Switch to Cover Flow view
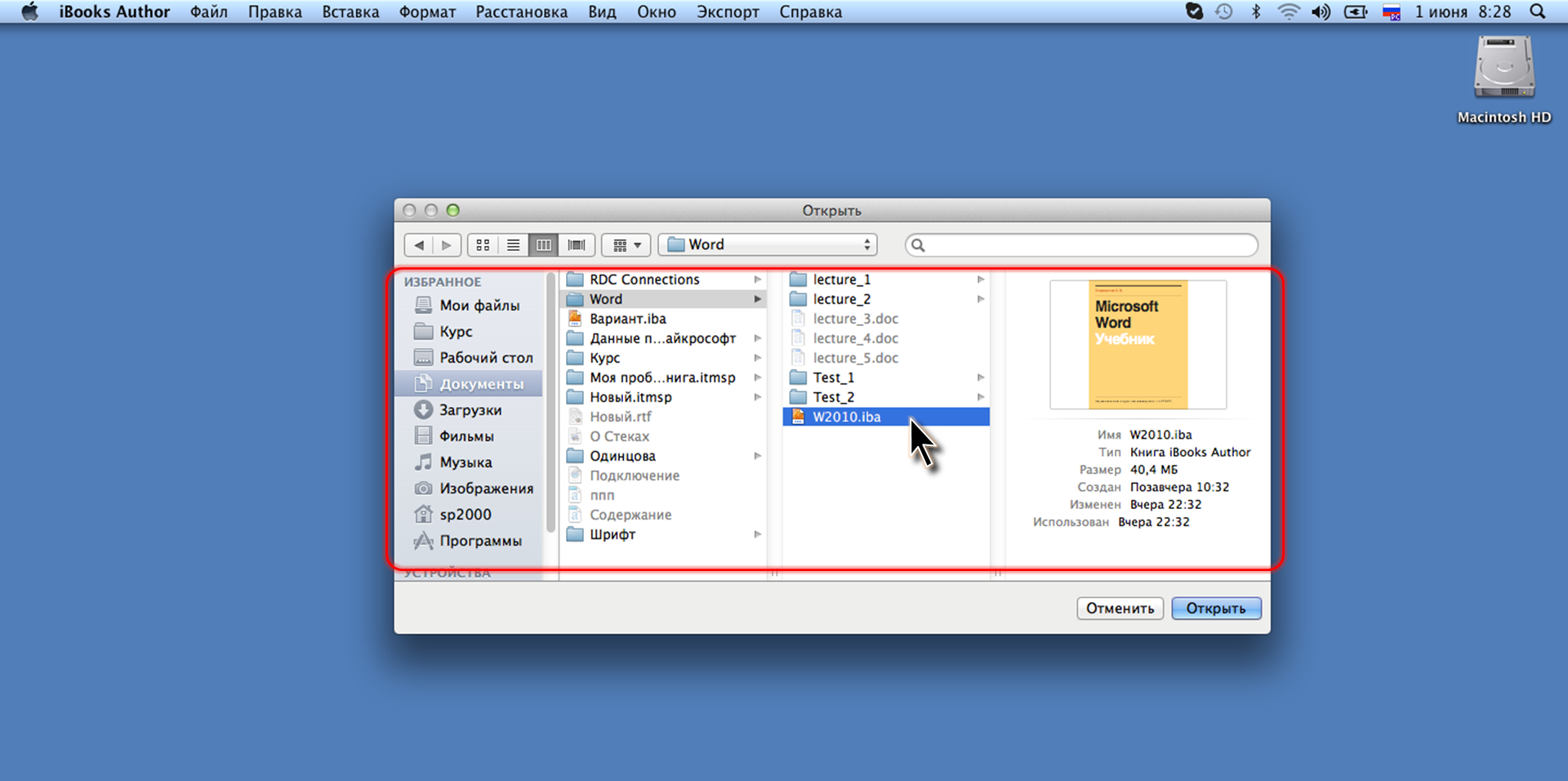 pos(577,245)
